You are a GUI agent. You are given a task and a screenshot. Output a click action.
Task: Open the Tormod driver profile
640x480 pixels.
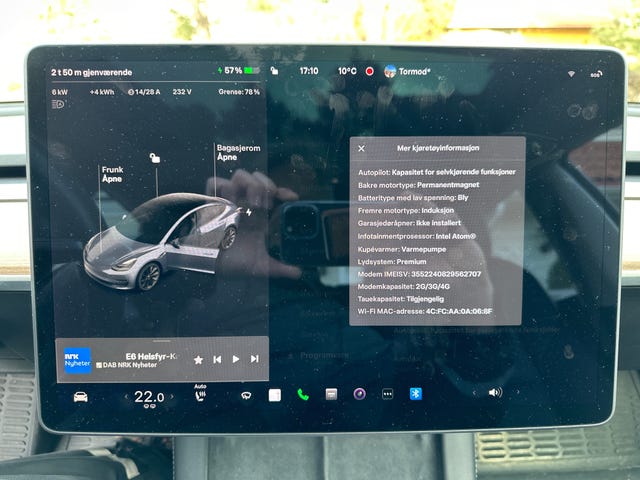[407, 71]
